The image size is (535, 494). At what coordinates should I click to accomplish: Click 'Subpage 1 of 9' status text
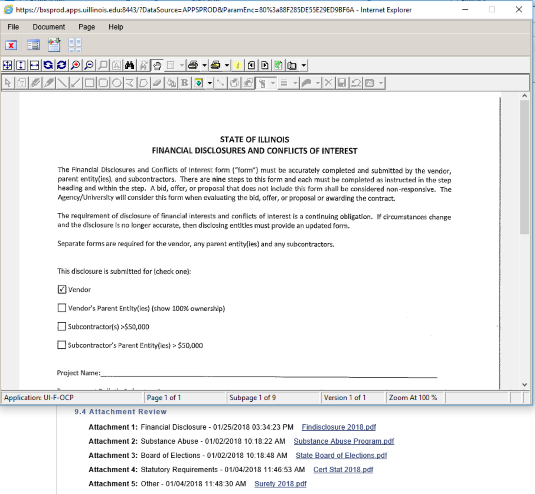(252, 398)
